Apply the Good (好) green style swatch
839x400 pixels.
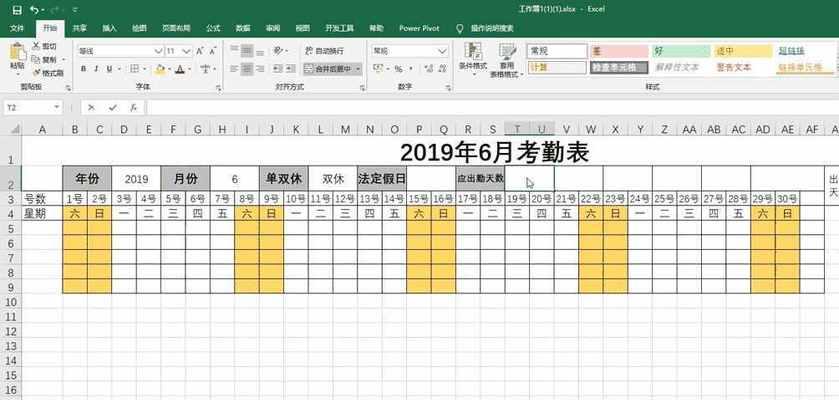point(681,51)
